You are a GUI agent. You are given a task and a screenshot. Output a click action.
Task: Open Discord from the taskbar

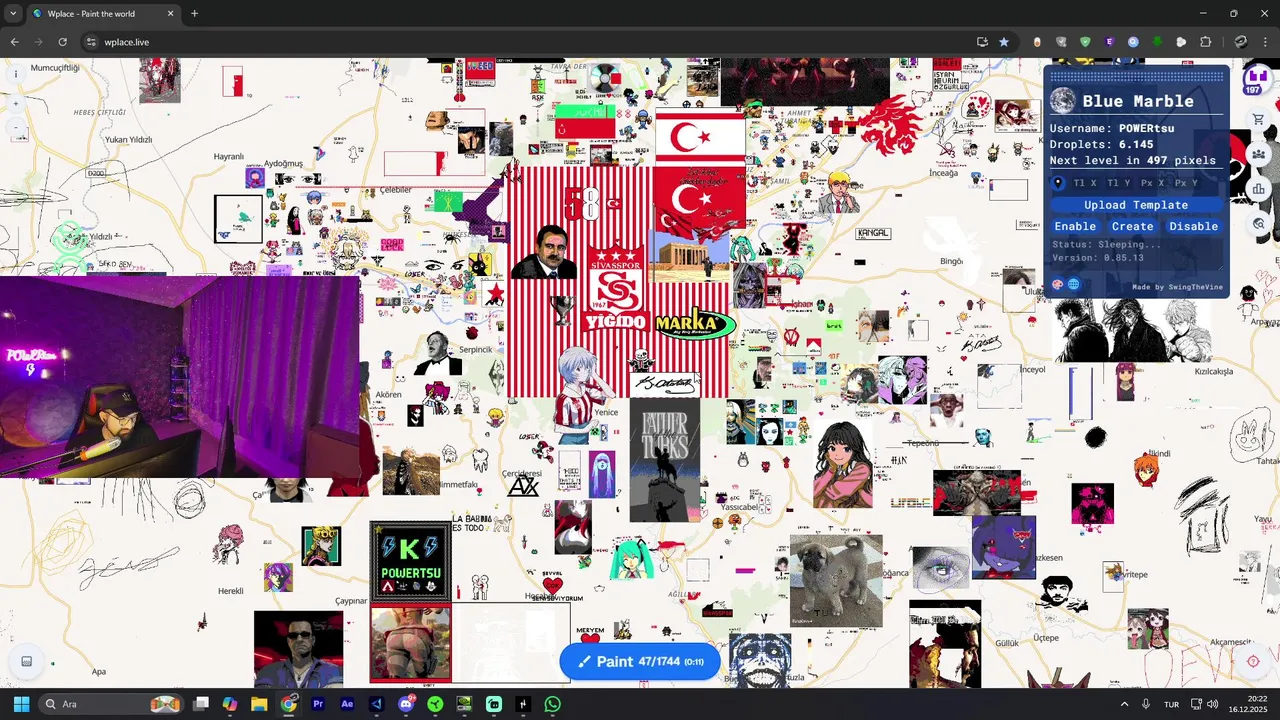pyautogui.click(x=406, y=704)
